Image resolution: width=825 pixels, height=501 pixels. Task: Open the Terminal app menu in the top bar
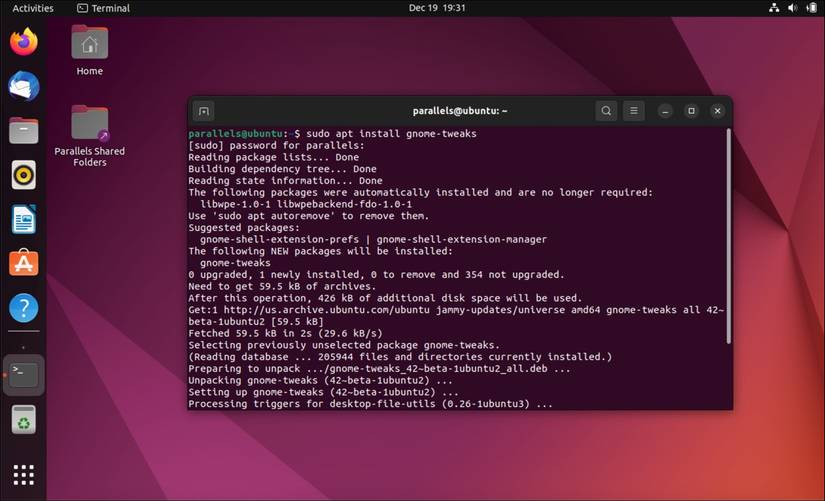104,8
